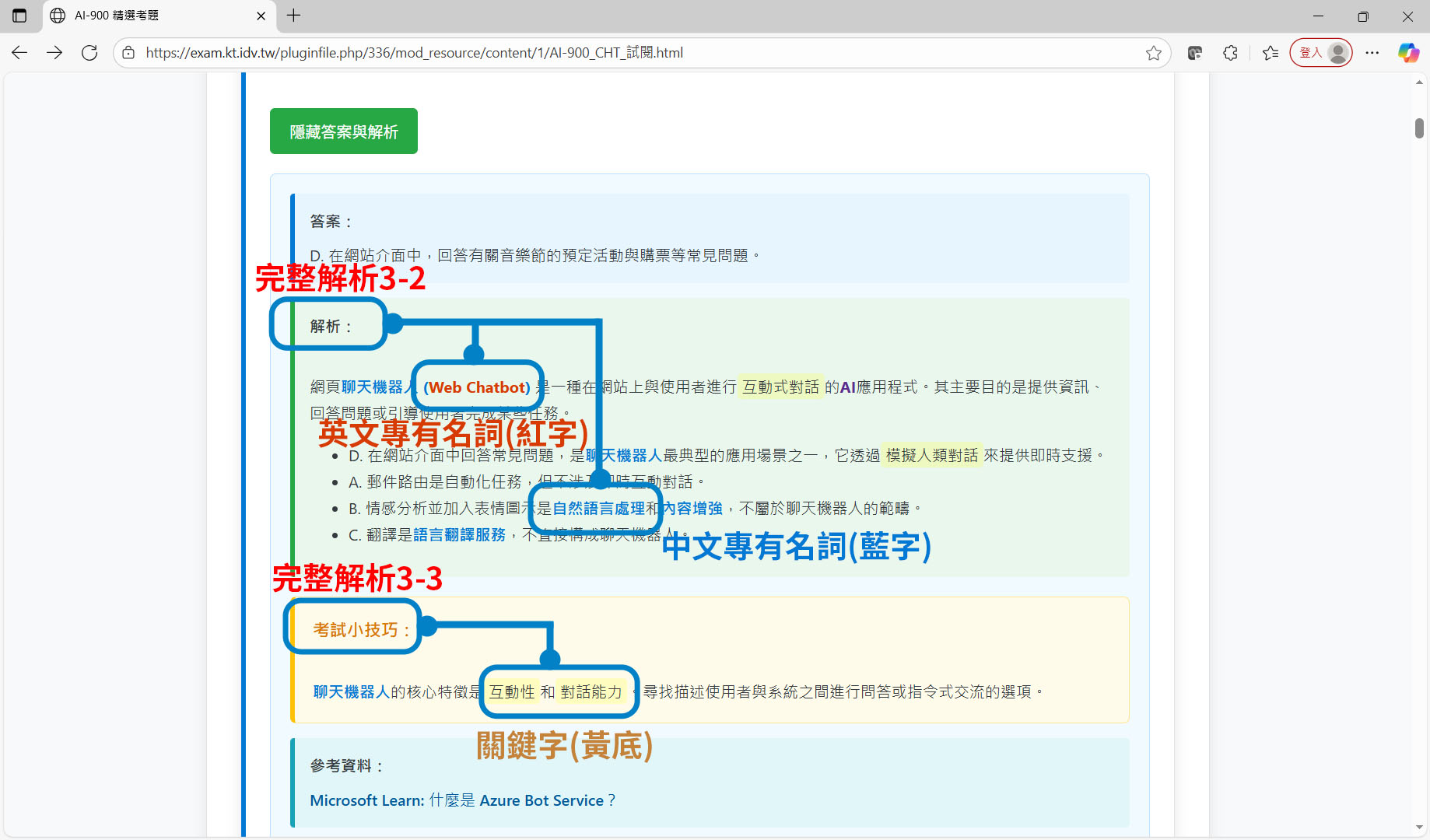This screenshot has height=840, width=1430.
Task: Open Settings and more ellipsis menu
Action: 1372,53
